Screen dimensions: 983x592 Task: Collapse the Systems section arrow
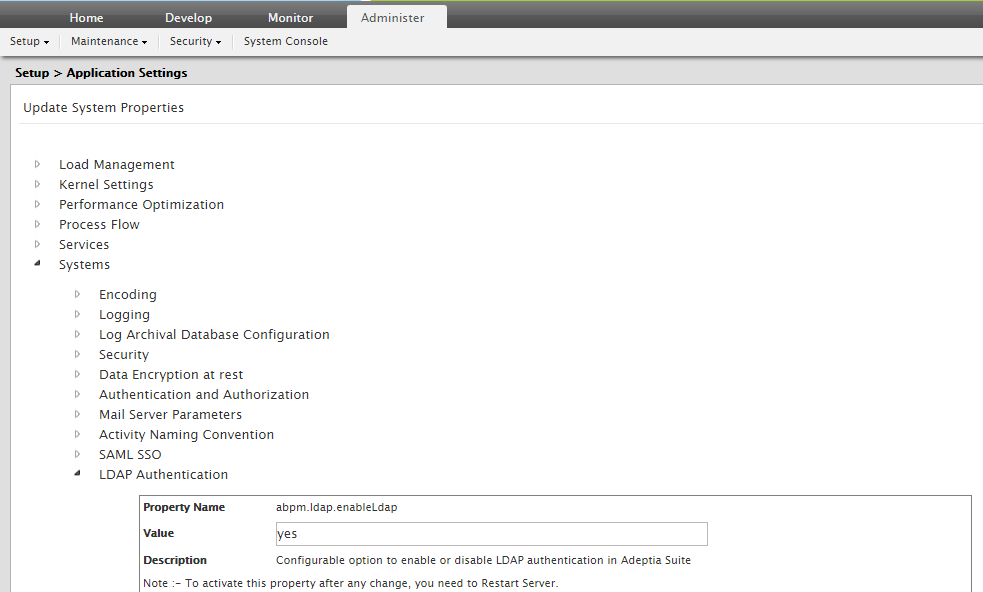38,265
